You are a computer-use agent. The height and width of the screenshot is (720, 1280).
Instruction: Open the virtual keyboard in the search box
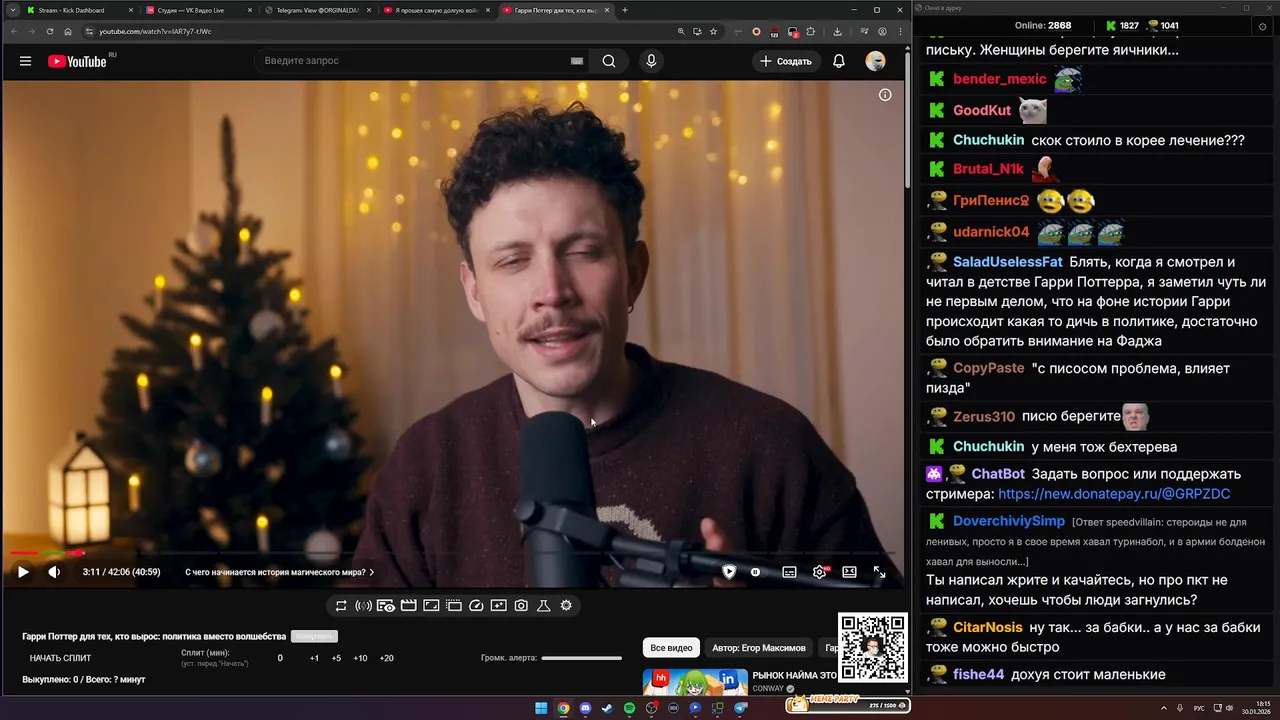[577, 61]
